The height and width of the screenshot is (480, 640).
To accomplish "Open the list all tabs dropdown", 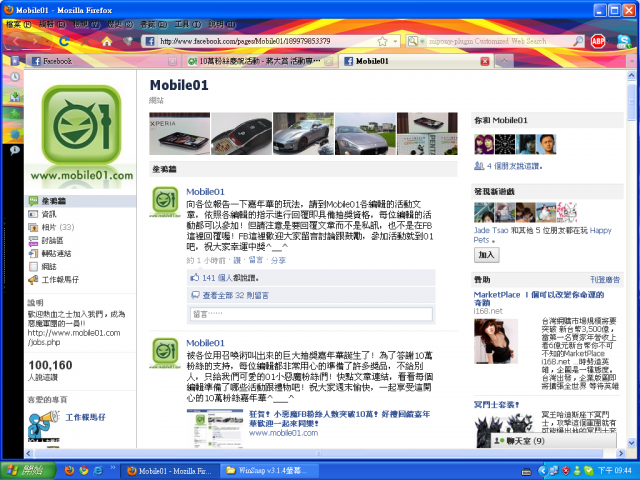I will tap(632, 61).
